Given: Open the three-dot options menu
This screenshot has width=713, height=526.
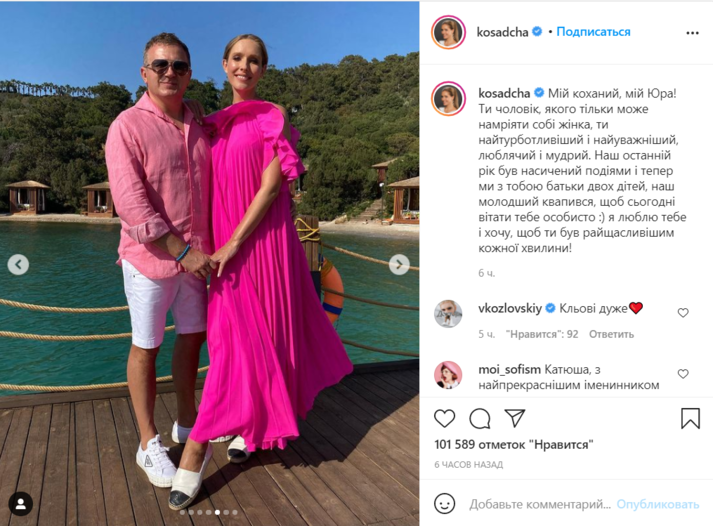Looking at the screenshot, I should pos(692,33).
